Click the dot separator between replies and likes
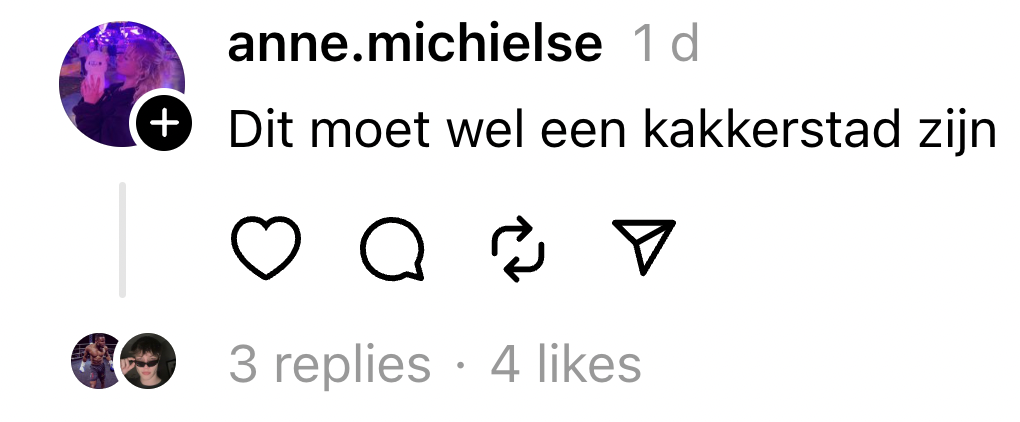This screenshot has height=422, width=1020. [x=461, y=365]
